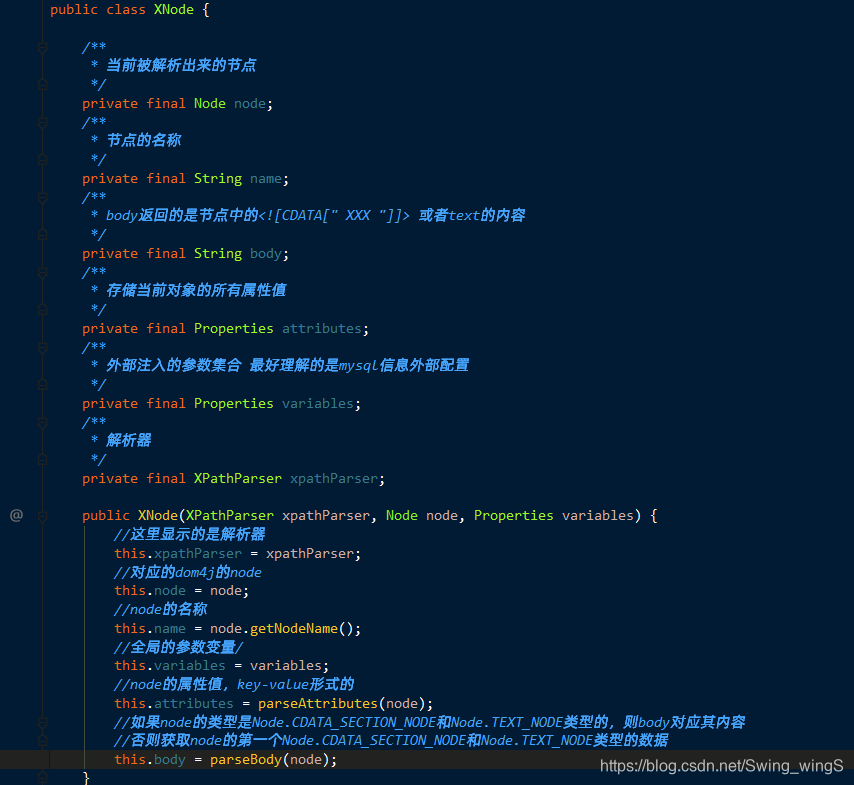Image resolution: width=854 pixels, height=785 pixels.
Task: Click 'body' field in 'private final String body'
Action: point(266,253)
